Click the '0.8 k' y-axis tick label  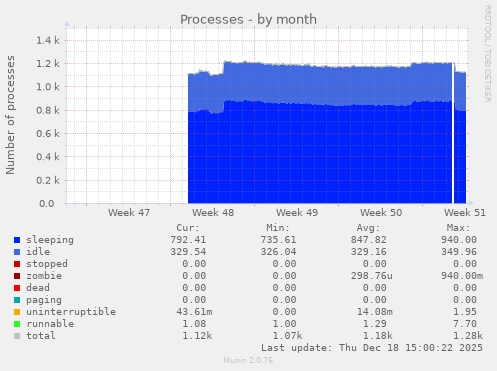(x=48, y=110)
